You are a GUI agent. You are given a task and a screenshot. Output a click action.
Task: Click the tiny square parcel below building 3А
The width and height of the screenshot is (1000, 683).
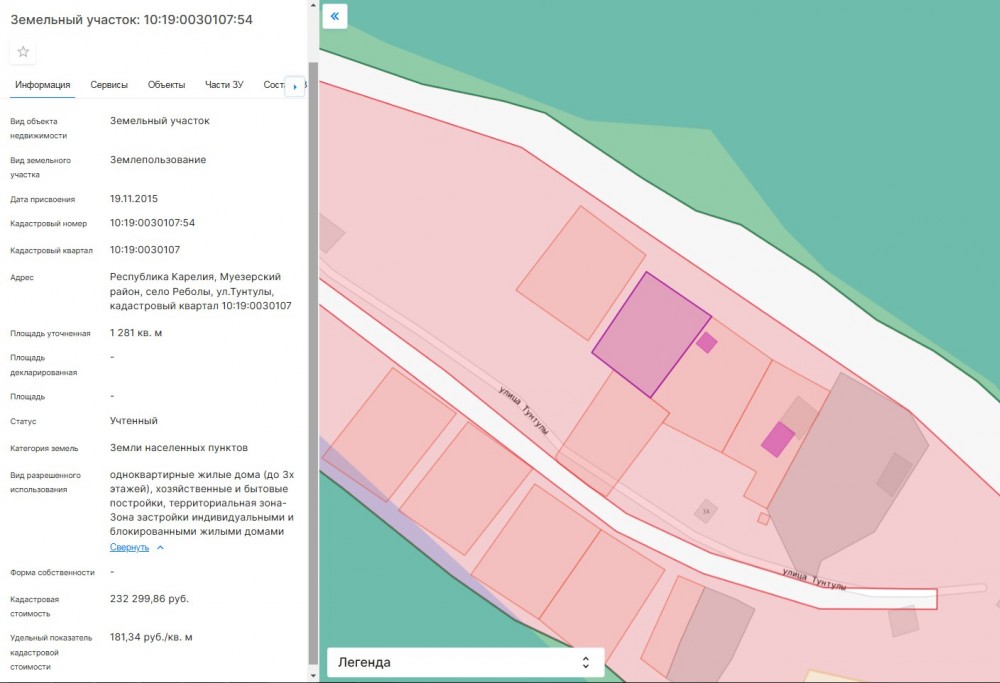[x=763, y=519]
